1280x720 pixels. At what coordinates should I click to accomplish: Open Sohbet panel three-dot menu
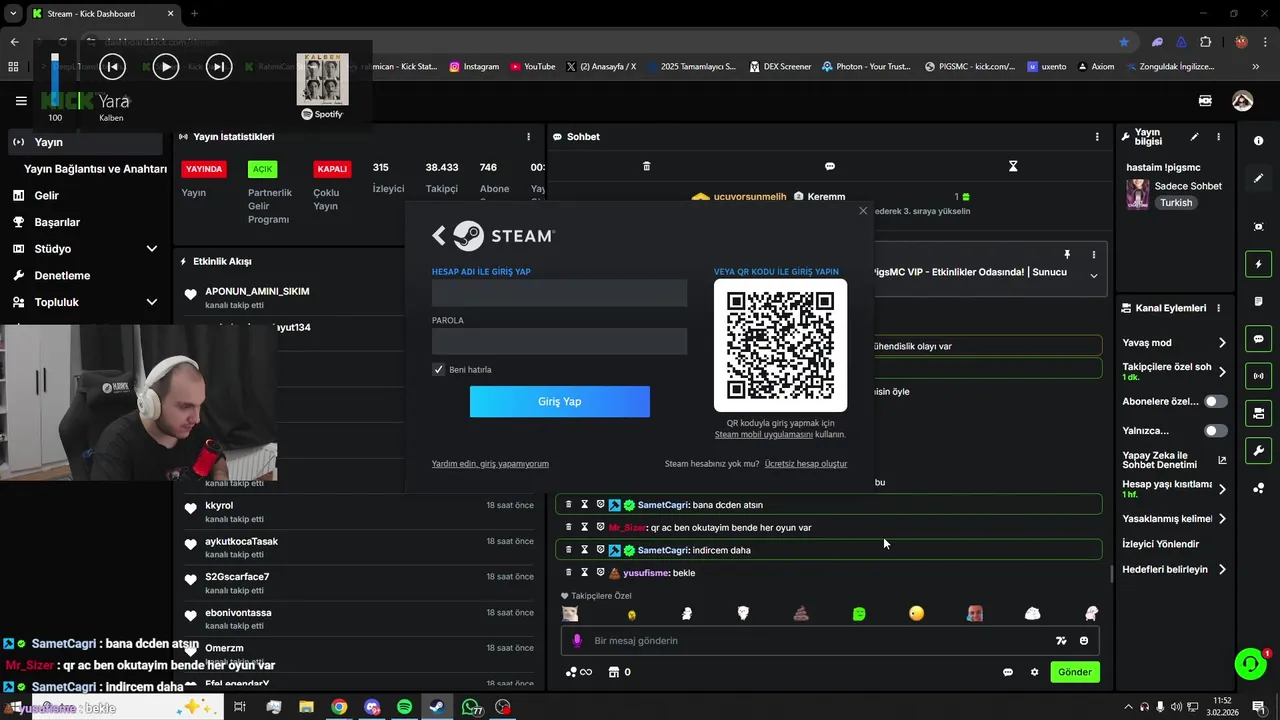(x=1097, y=137)
